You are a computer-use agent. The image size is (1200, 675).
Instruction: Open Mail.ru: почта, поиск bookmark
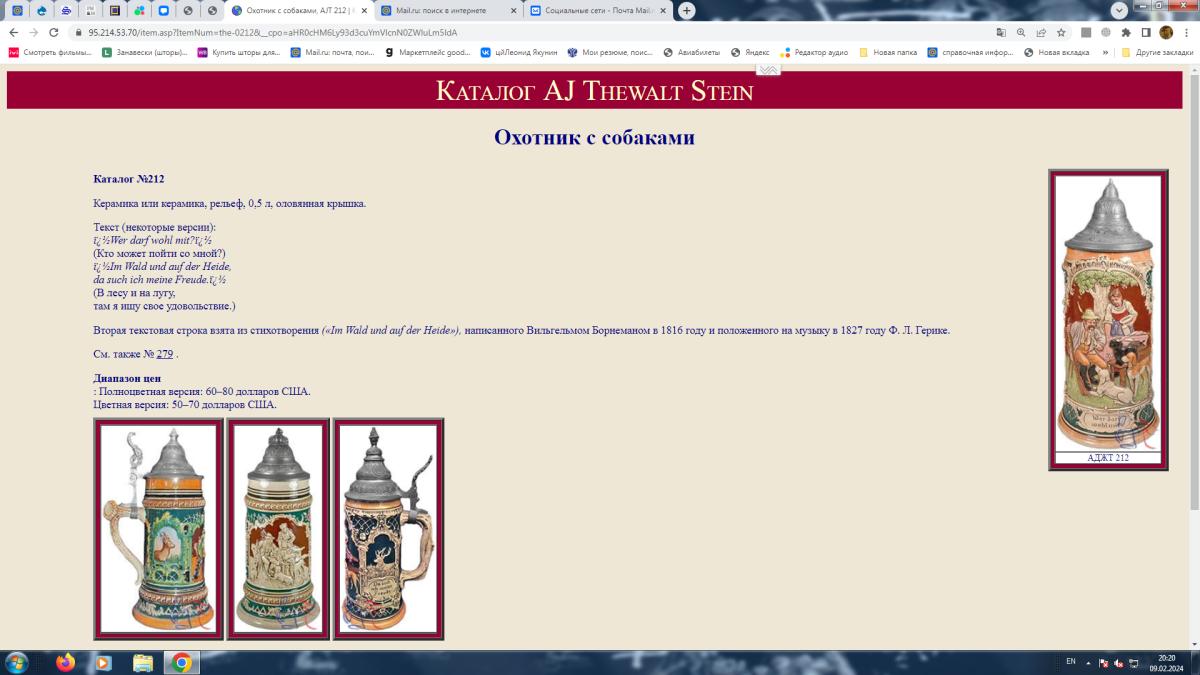(333, 52)
